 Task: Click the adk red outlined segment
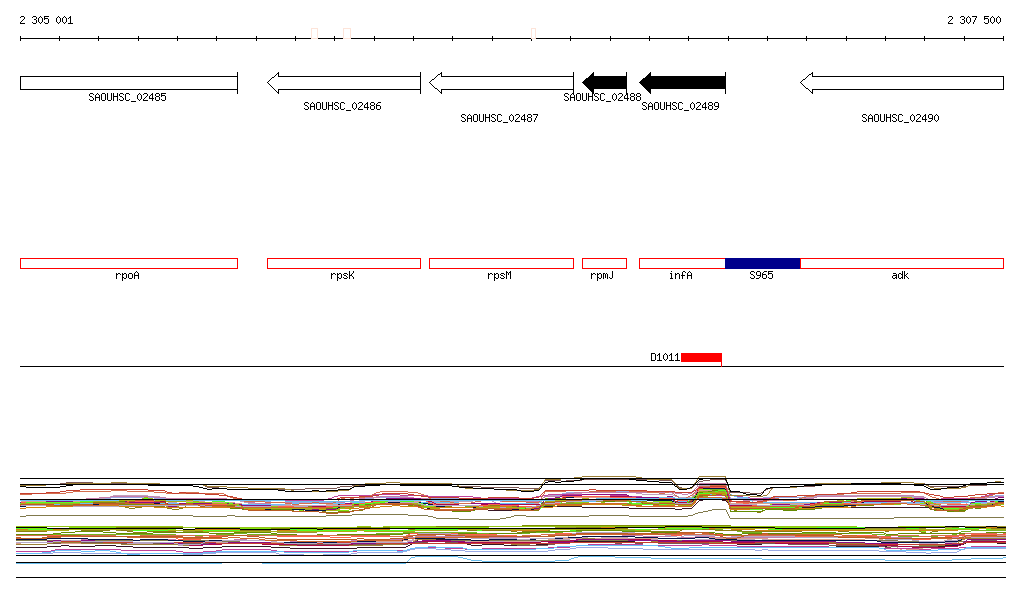click(x=901, y=263)
